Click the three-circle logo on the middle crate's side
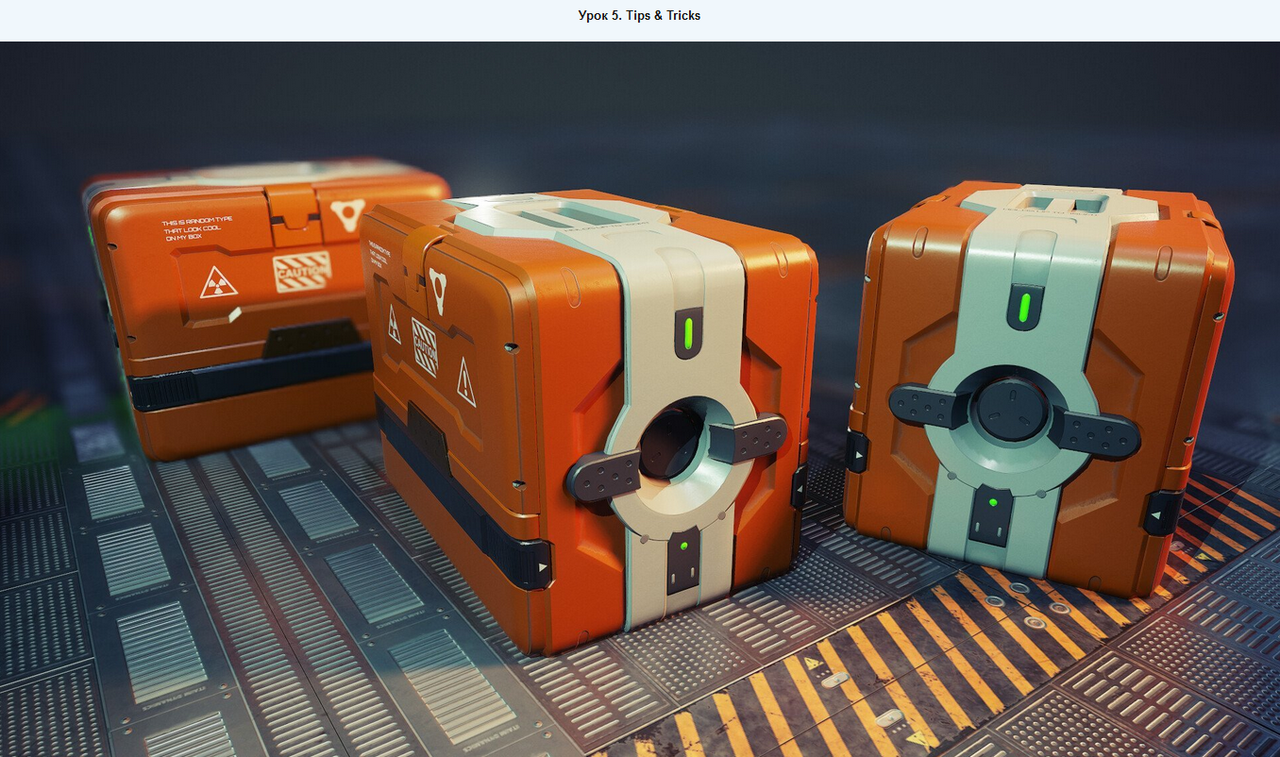The width and height of the screenshot is (1280, 757). point(437,283)
